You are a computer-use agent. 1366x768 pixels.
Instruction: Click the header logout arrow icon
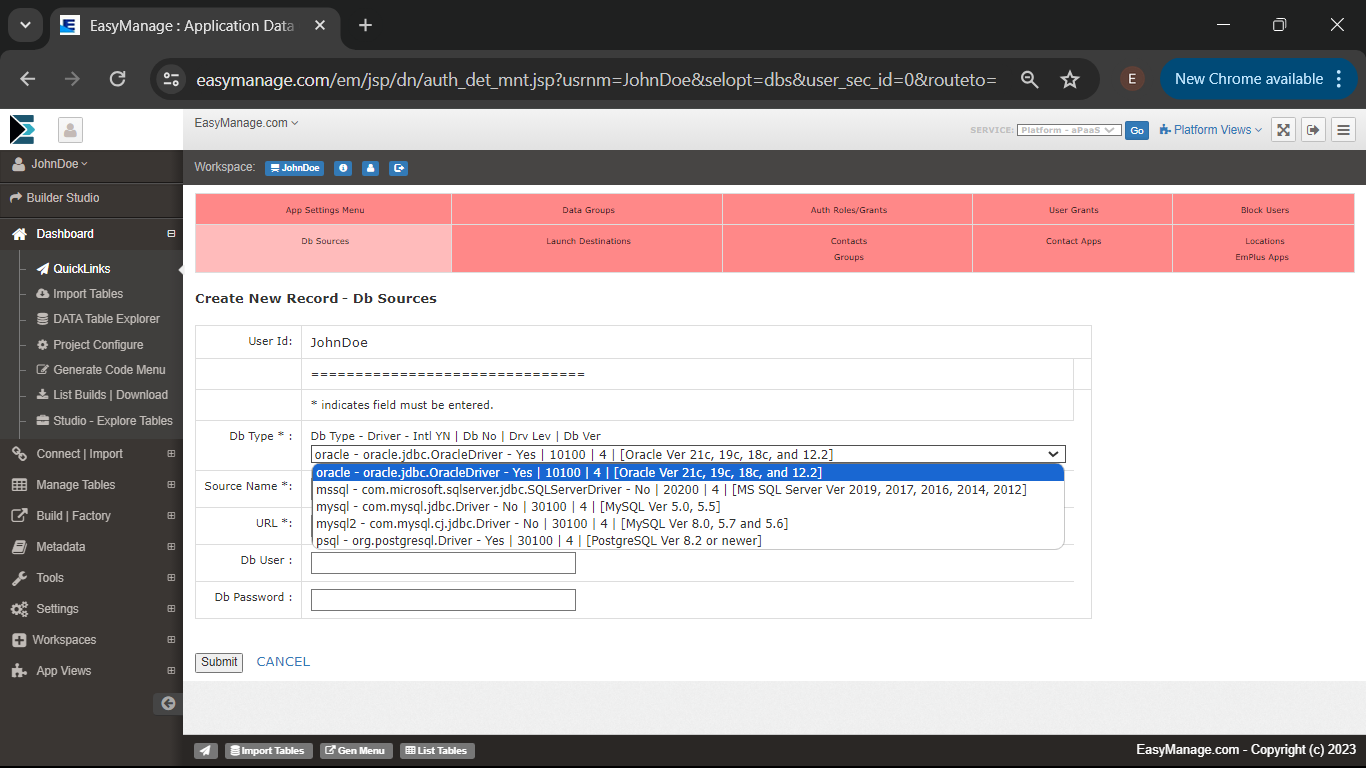(1314, 130)
